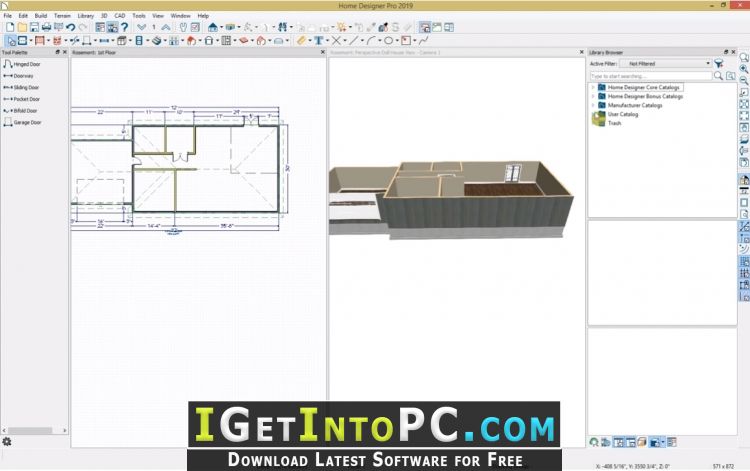750x471 pixels.
Task: Click Zoom Out on the right toolbar
Action: pos(744,80)
